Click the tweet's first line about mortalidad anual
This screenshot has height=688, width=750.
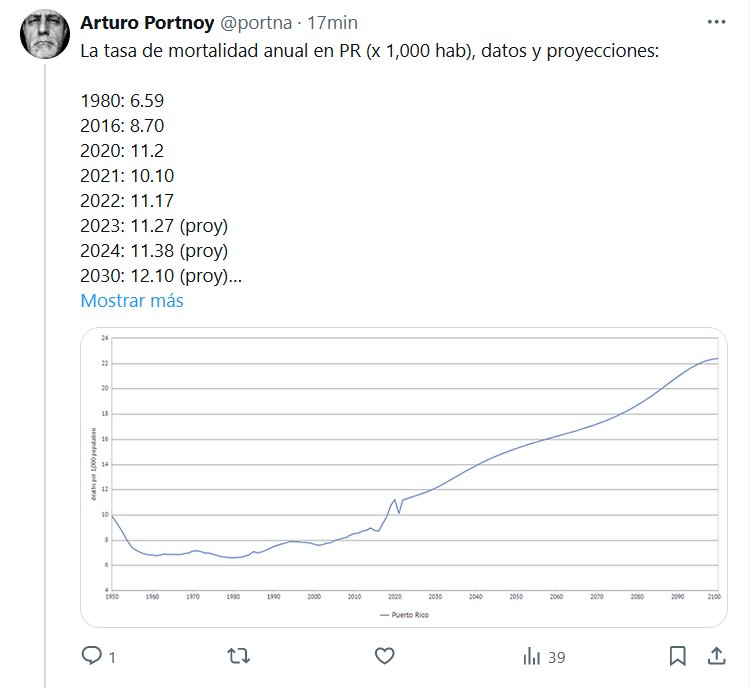coord(370,49)
